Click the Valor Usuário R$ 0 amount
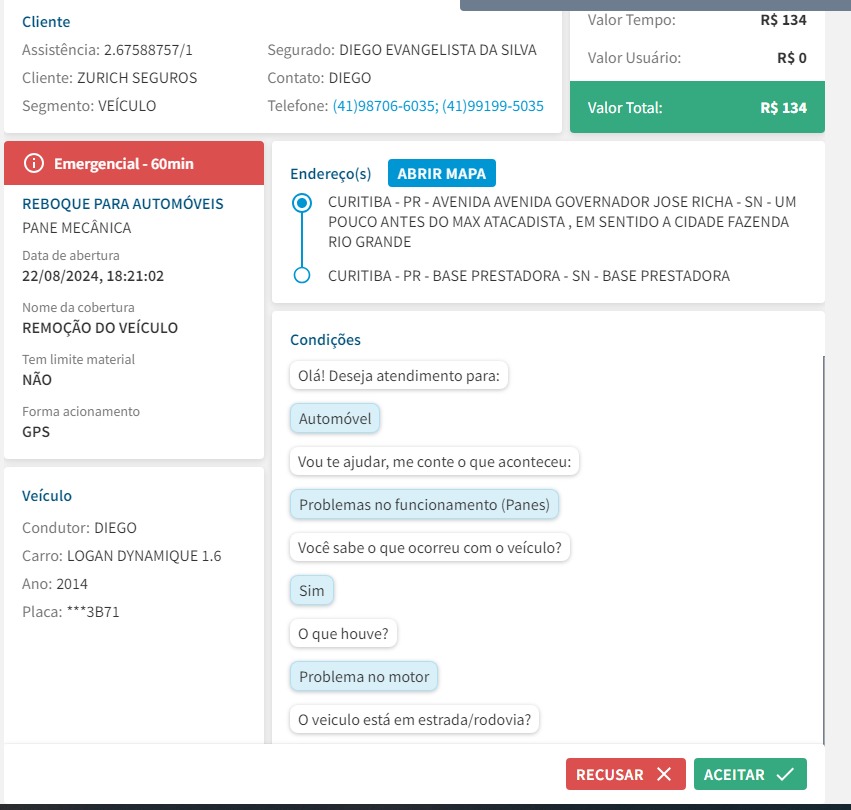Viewport: 851px width, 810px height. click(x=792, y=58)
